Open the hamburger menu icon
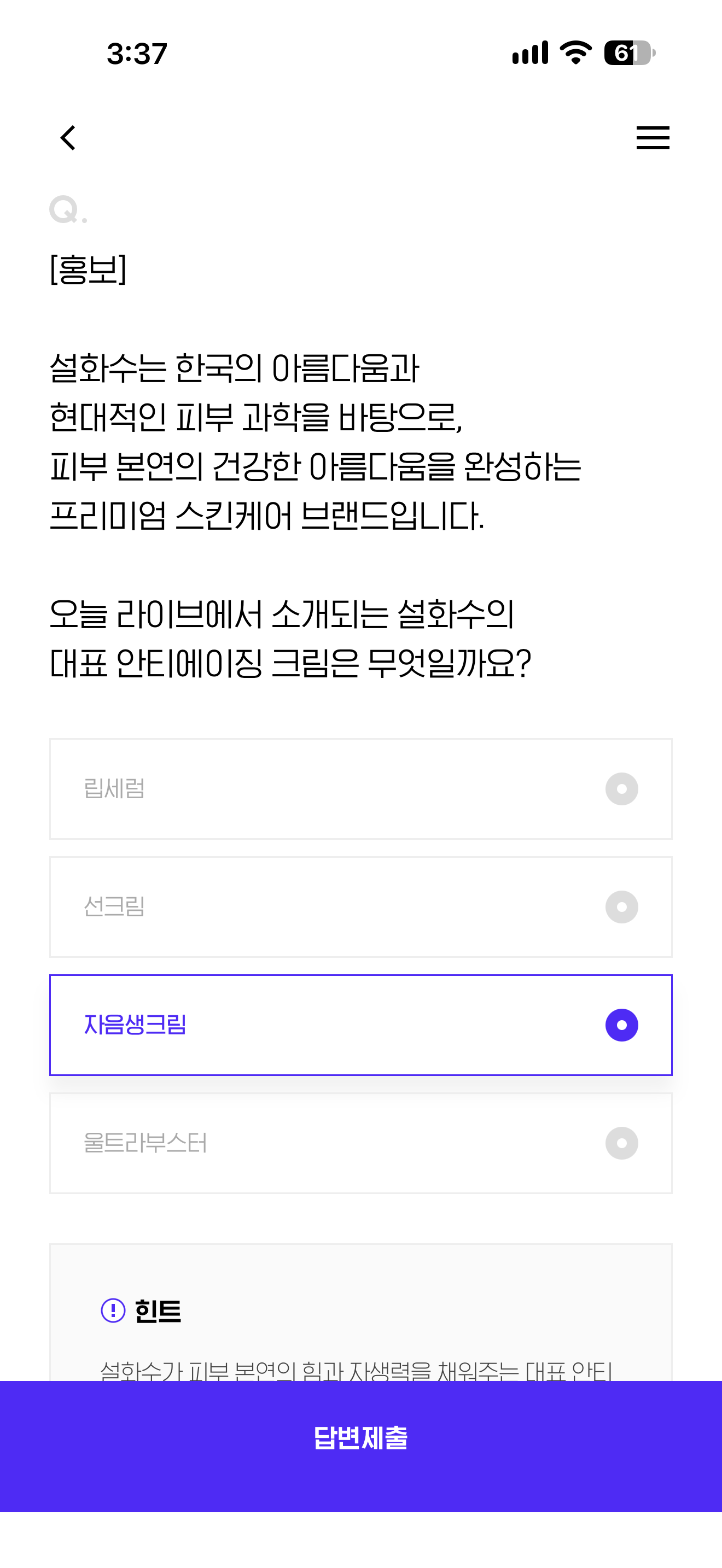The height and width of the screenshot is (1568, 722). (x=653, y=138)
